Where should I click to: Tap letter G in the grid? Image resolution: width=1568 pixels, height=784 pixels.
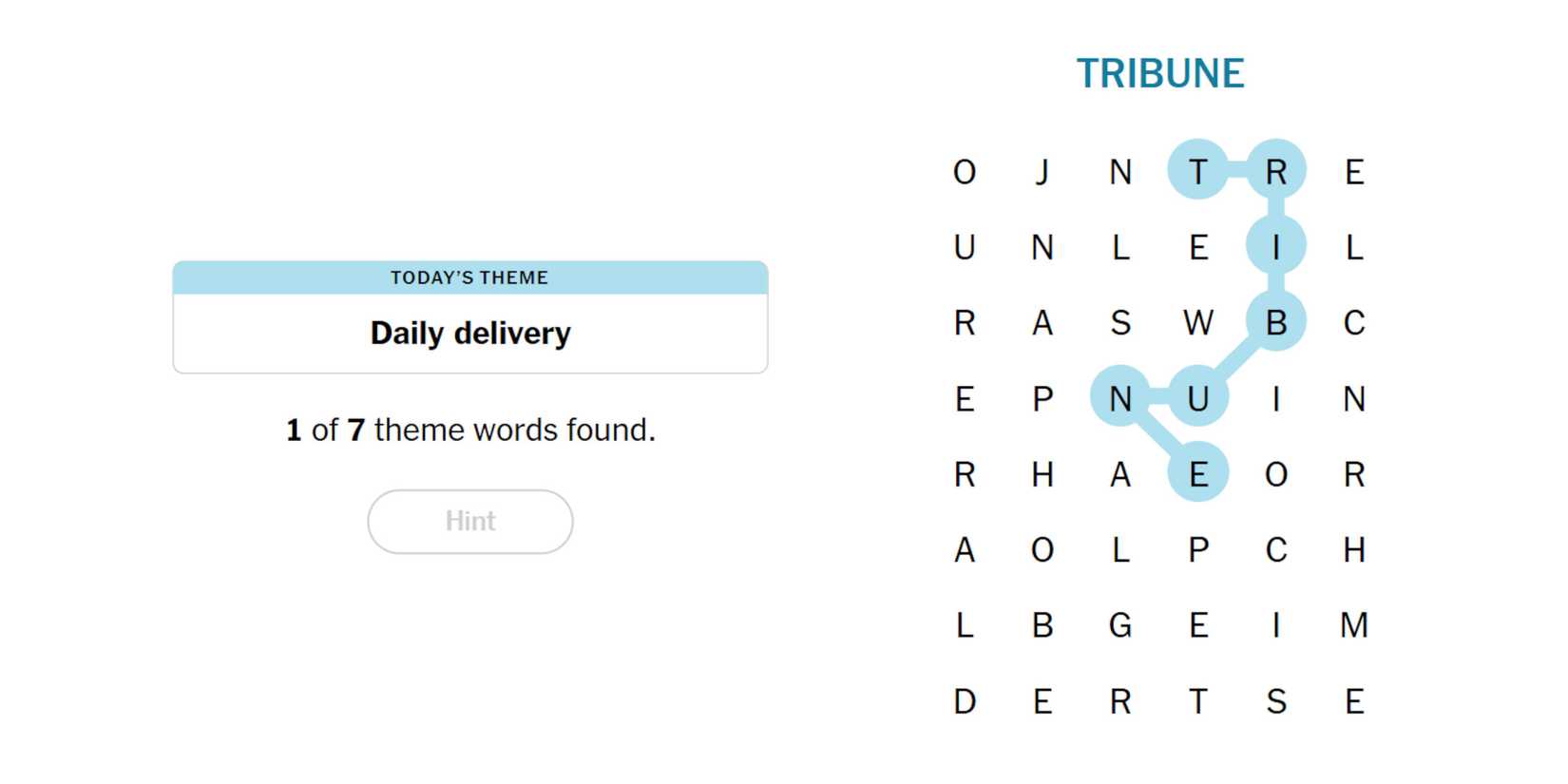(x=1120, y=625)
